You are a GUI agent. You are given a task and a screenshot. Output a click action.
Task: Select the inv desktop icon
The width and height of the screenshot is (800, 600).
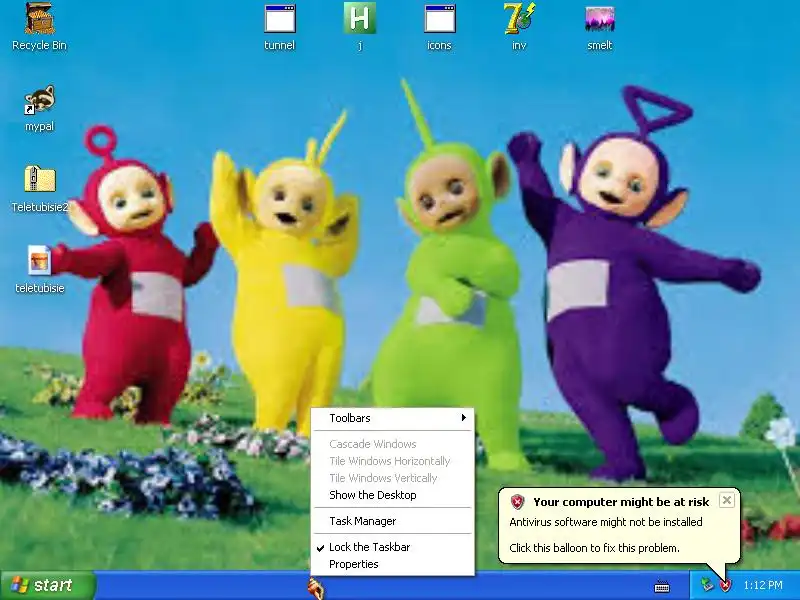pos(519,27)
